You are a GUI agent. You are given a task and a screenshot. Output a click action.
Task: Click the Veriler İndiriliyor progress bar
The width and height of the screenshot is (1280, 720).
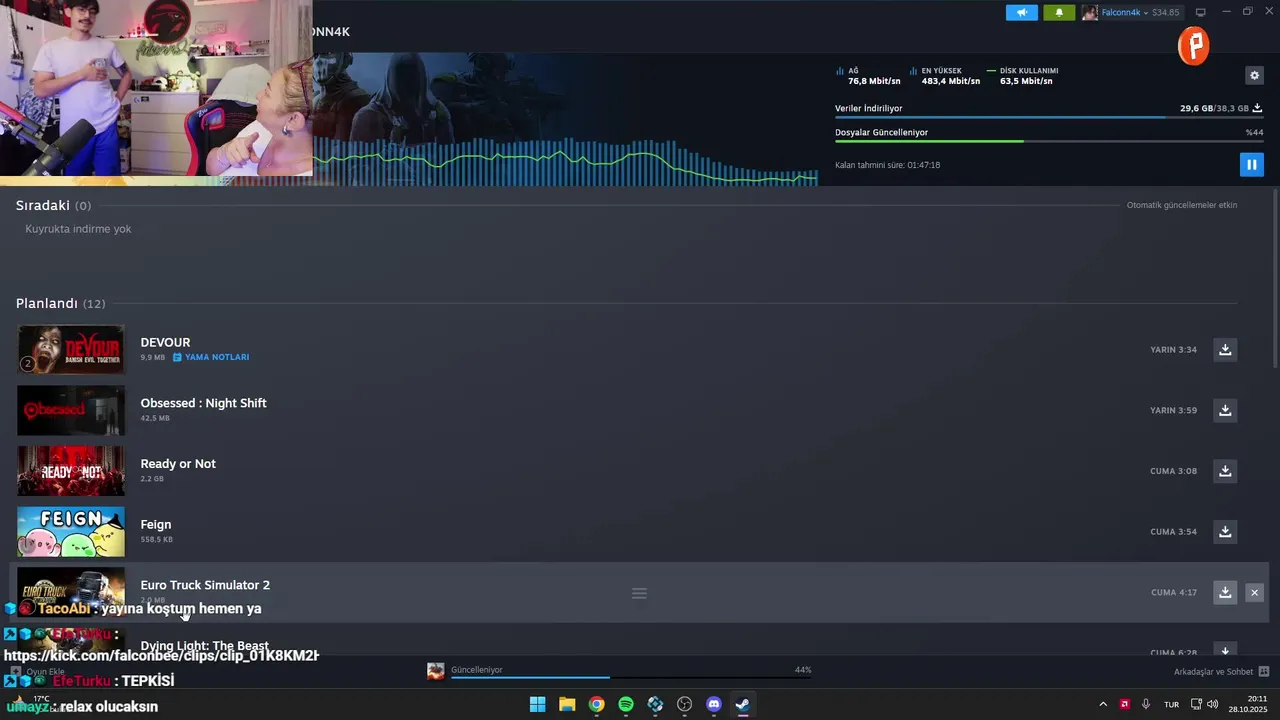[x=1049, y=118]
